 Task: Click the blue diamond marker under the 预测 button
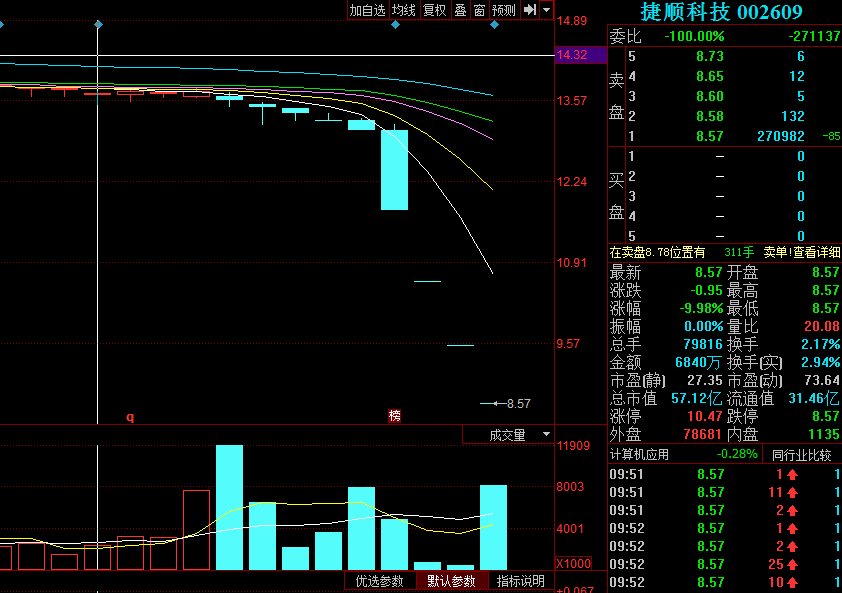click(494, 24)
